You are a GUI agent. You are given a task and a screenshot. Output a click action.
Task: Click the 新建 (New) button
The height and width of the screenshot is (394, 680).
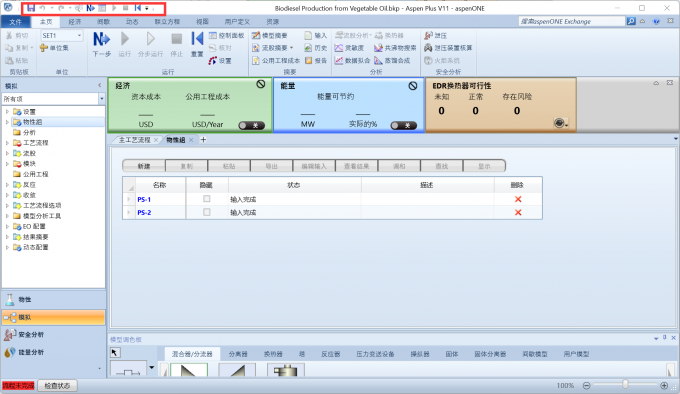pyautogui.click(x=144, y=166)
